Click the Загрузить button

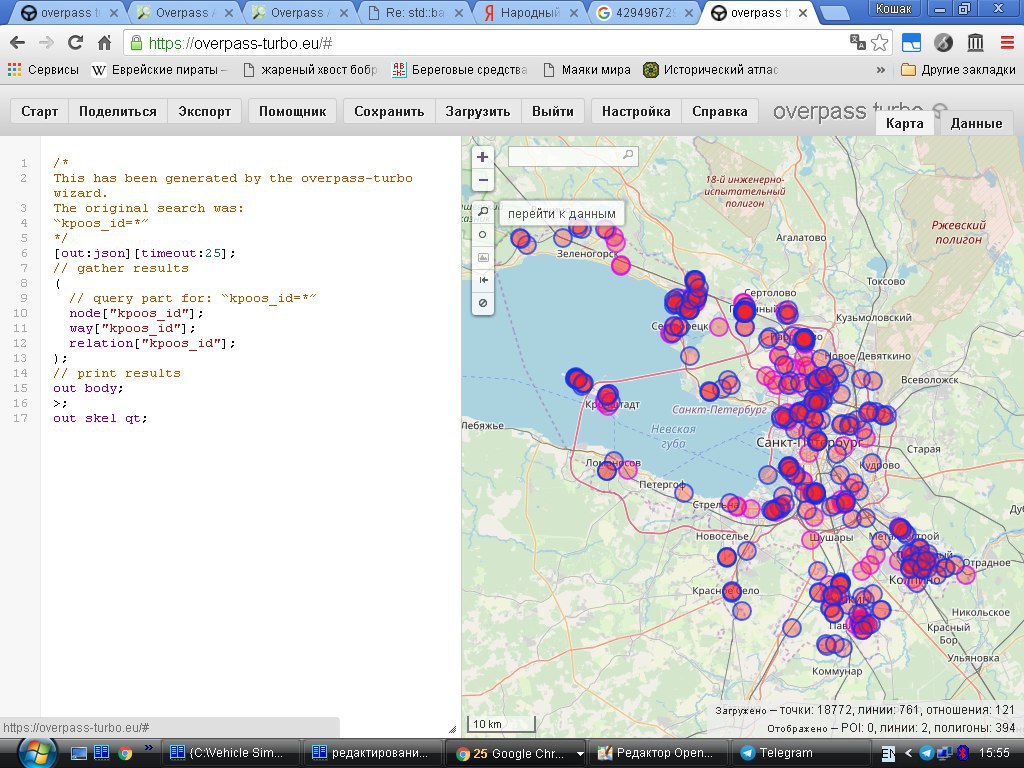click(x=478, y=111)
